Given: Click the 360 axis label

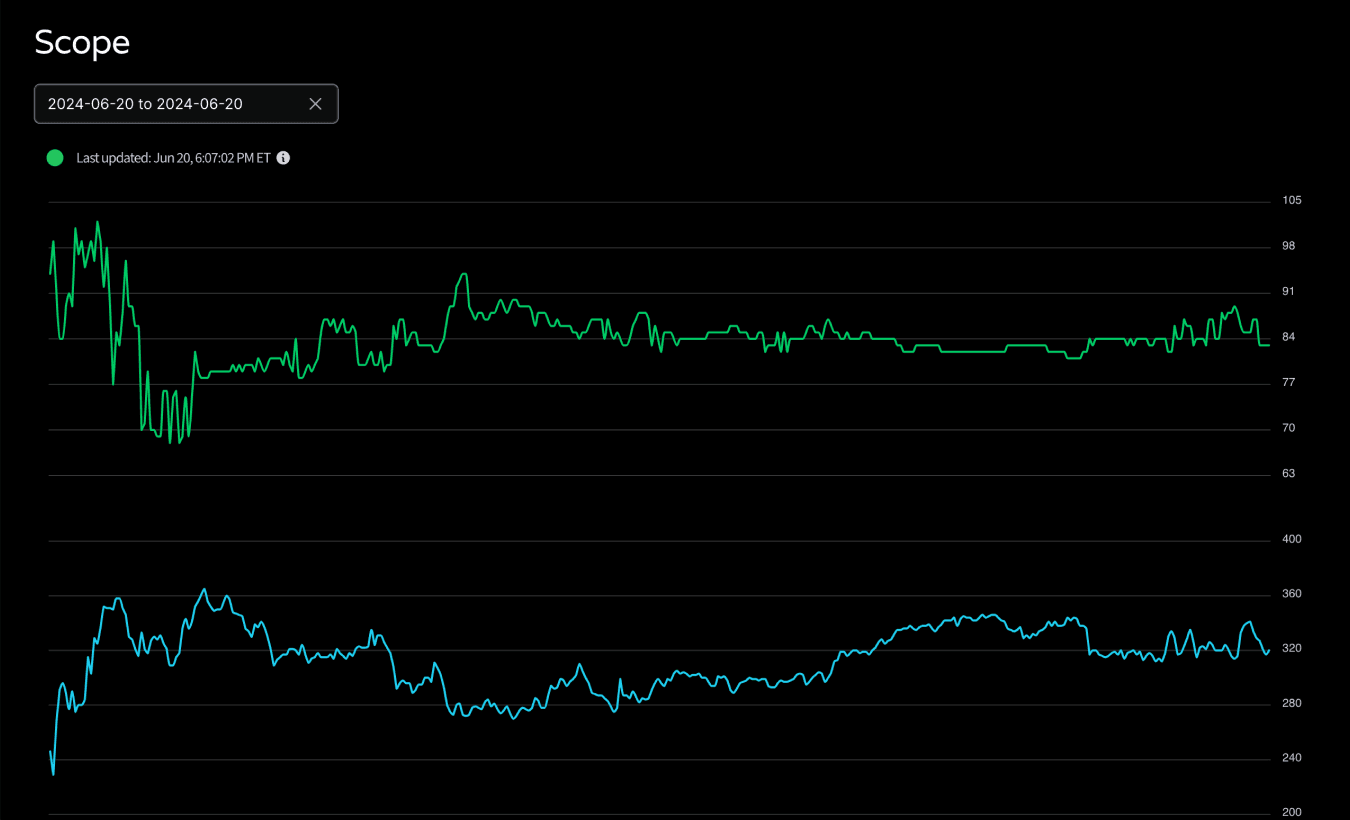Looking at the screenshot, I should [1292, 594].
